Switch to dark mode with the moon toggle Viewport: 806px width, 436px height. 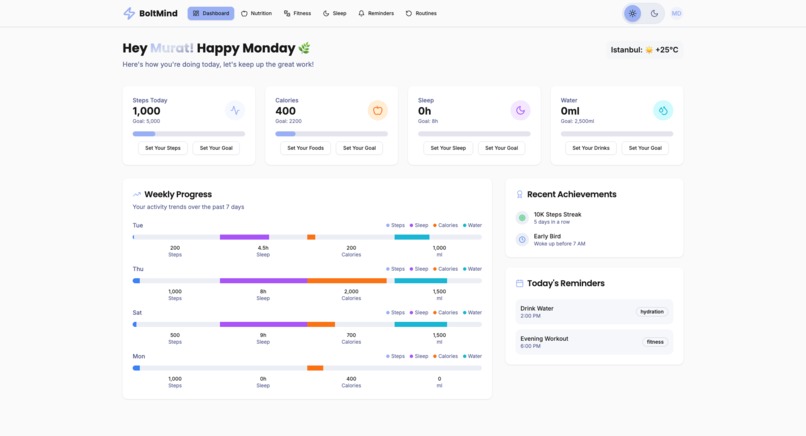click(654, 13)
